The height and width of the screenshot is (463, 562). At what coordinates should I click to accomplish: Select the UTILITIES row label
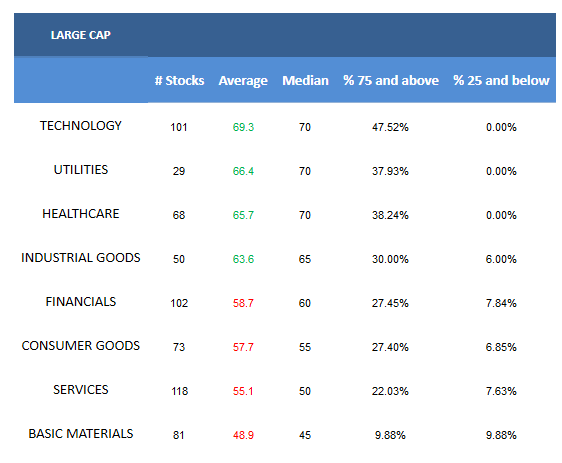point(81,170)
